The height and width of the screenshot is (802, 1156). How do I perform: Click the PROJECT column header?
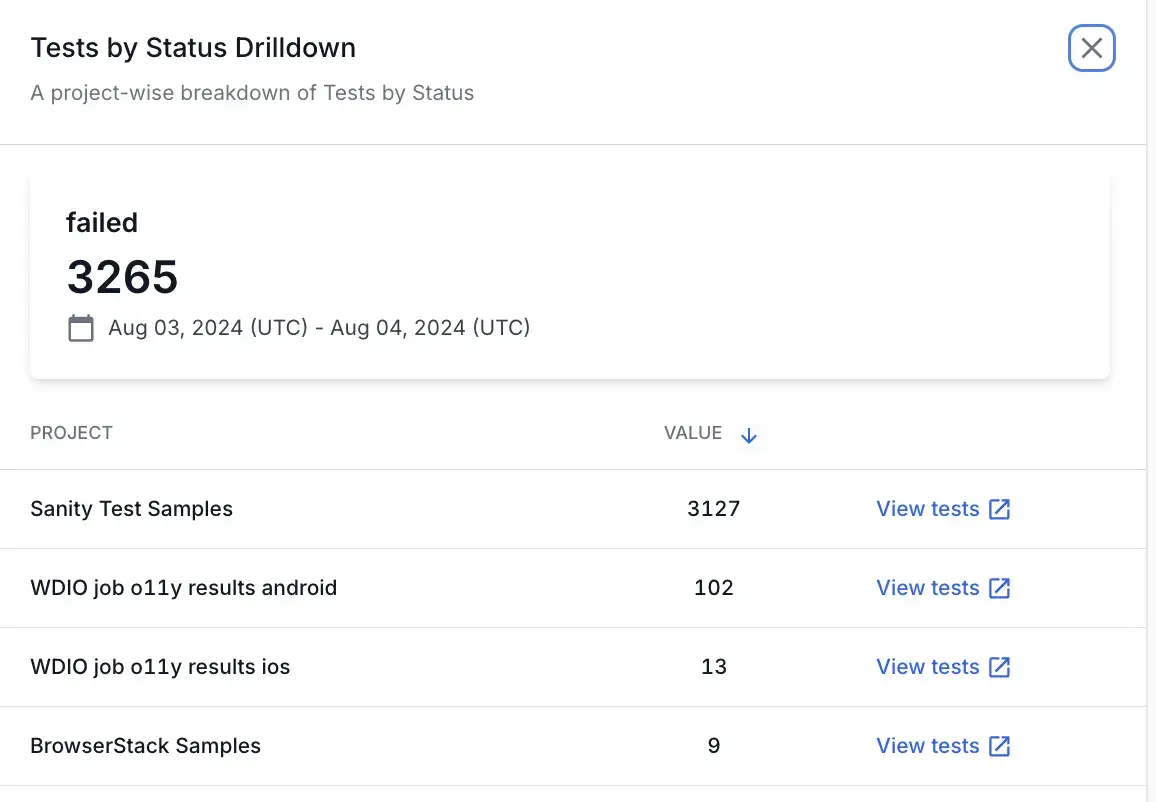71,433
